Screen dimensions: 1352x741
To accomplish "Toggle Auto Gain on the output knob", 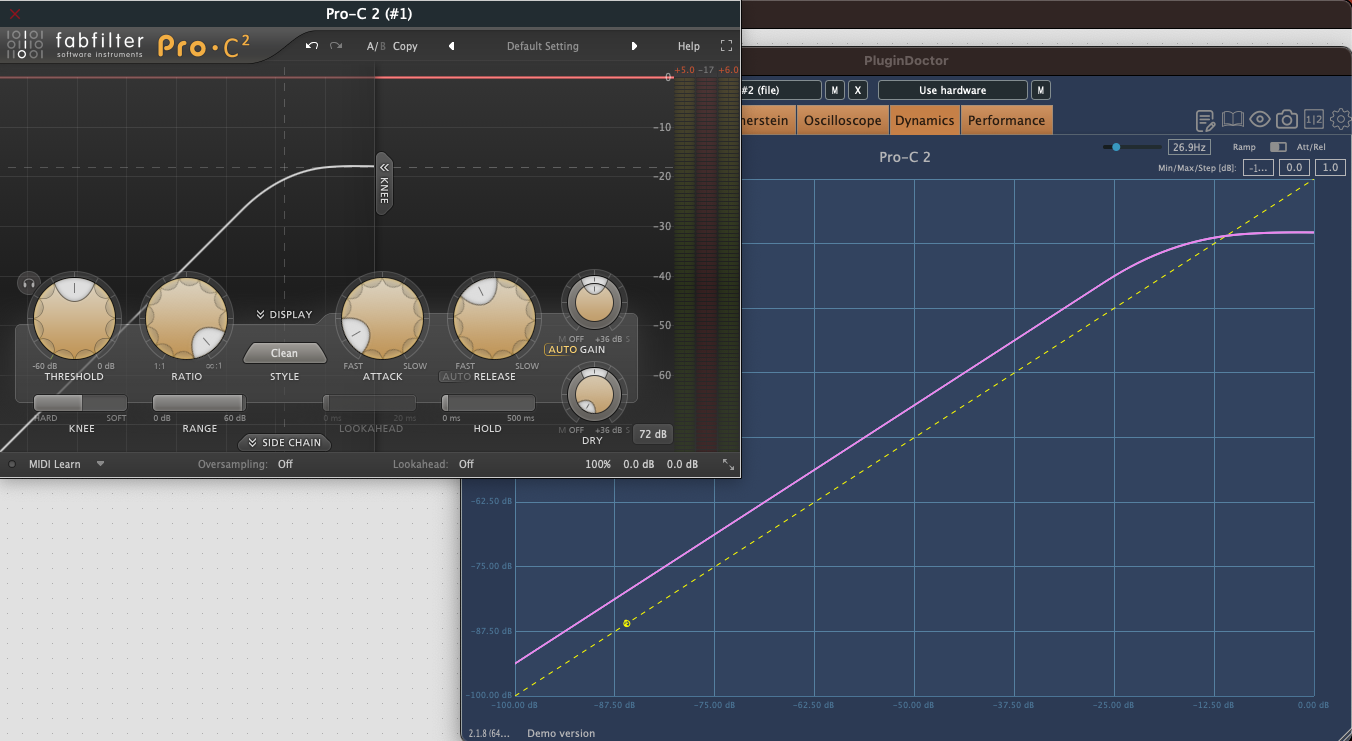I will (561, 350).
